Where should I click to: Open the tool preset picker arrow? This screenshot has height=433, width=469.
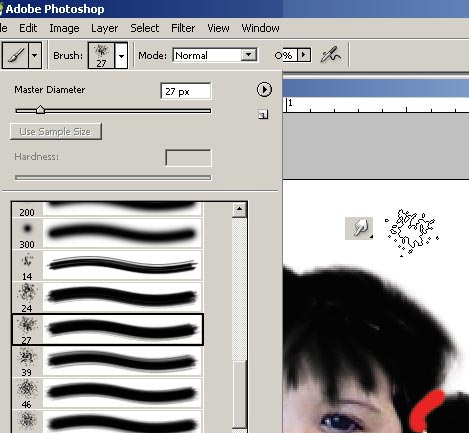pyautogui.click(x=35, y=55)
